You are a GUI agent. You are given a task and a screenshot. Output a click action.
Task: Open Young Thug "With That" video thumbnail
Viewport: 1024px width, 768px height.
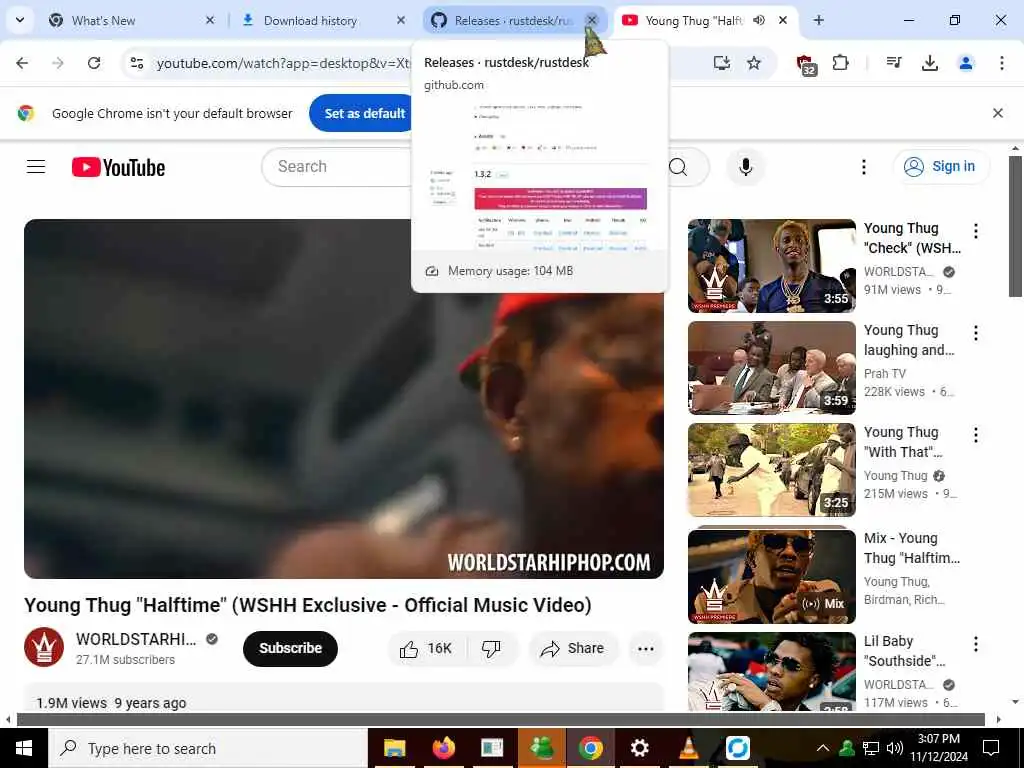[x=772, y=470]
